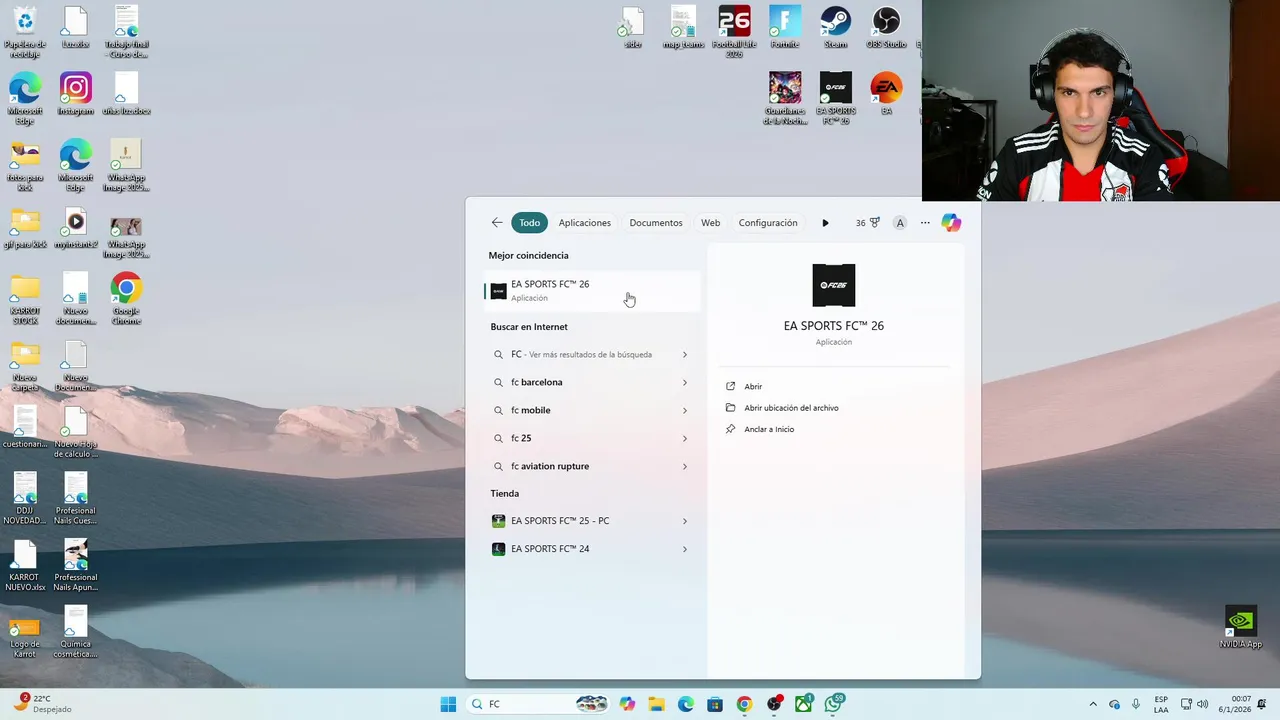Switch to the Documentos tab
1280x720 pixels.
pyautogui.click(x=656, y=223)
